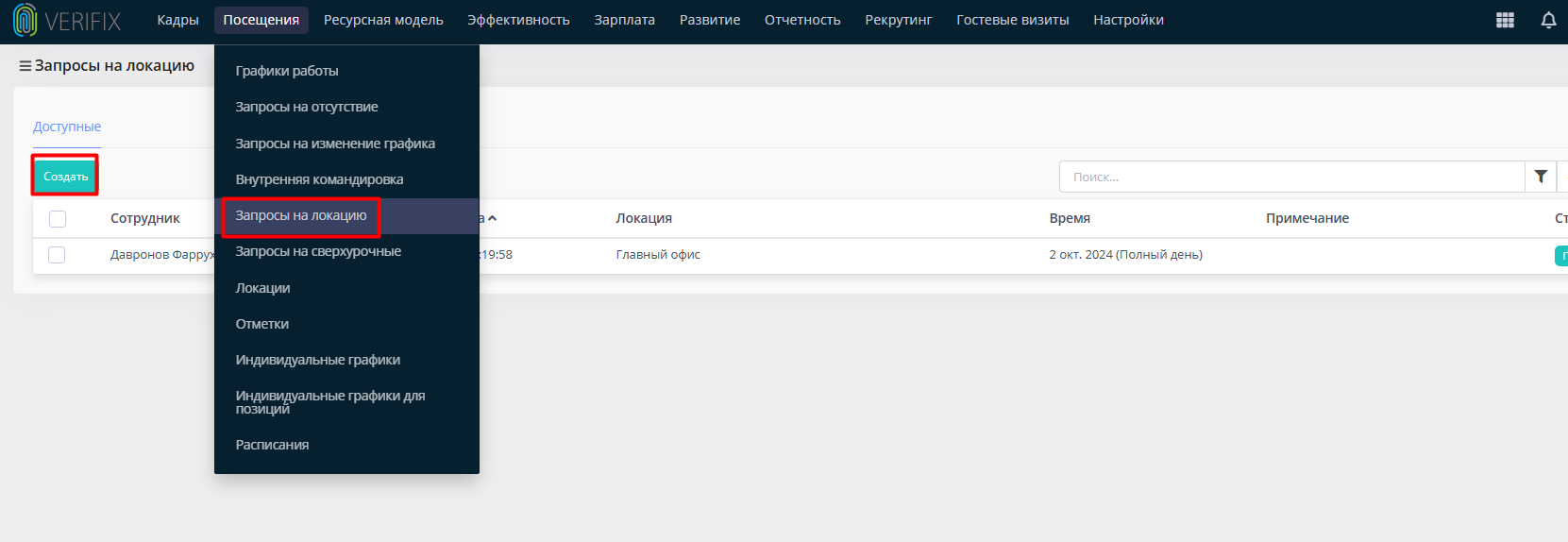Viewport: 1568px width, 542px height.
Task: Open the apps grid icon
Action: [x=1505, y=20]
